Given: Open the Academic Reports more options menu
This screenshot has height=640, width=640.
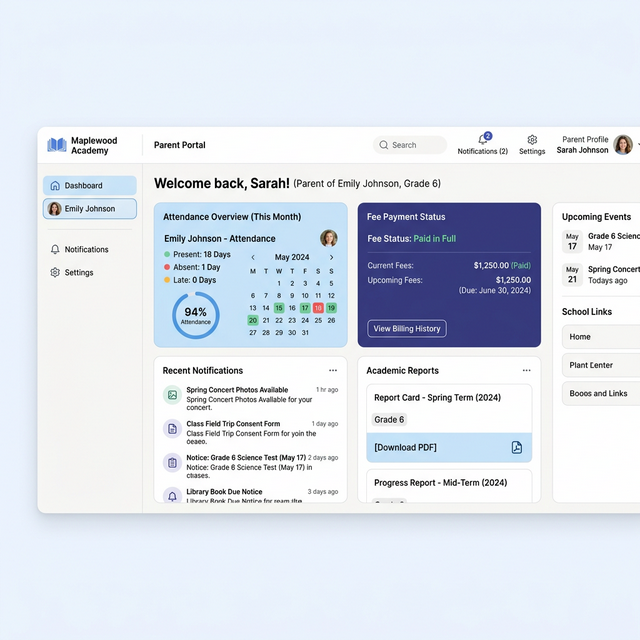Looking at the screenshot, I should click(527, 370).
